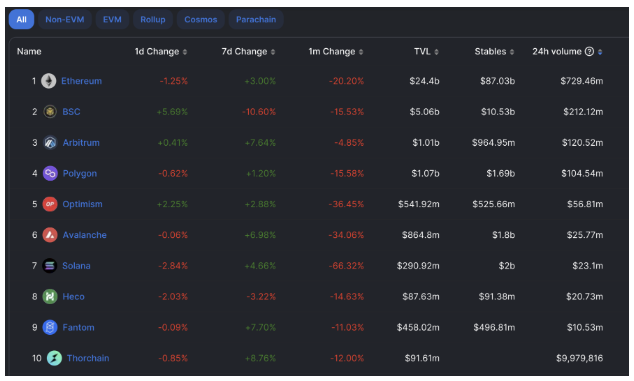Viewport: 634px width, 381px height.
Task: Switch to the Non-EVM filter tab
Action: click(x=65, y=19)
